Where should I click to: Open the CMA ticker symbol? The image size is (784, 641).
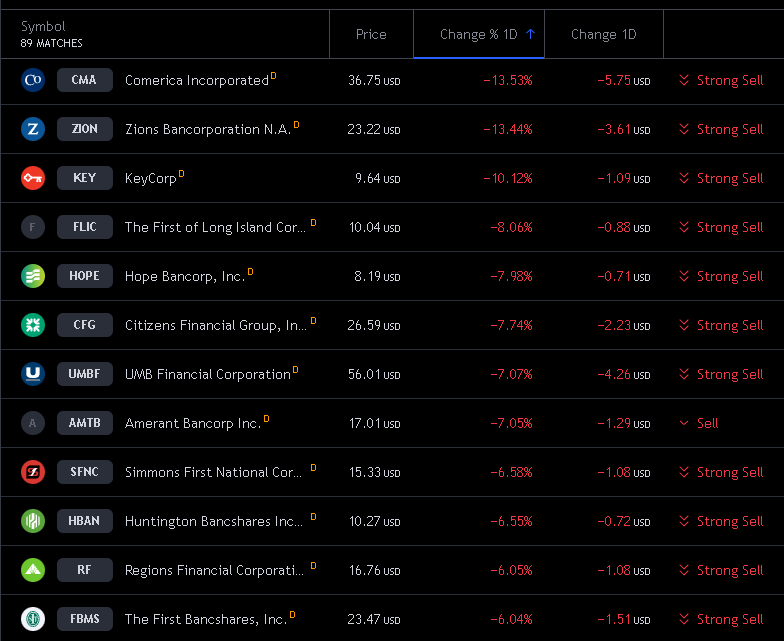tap(84, 80)
